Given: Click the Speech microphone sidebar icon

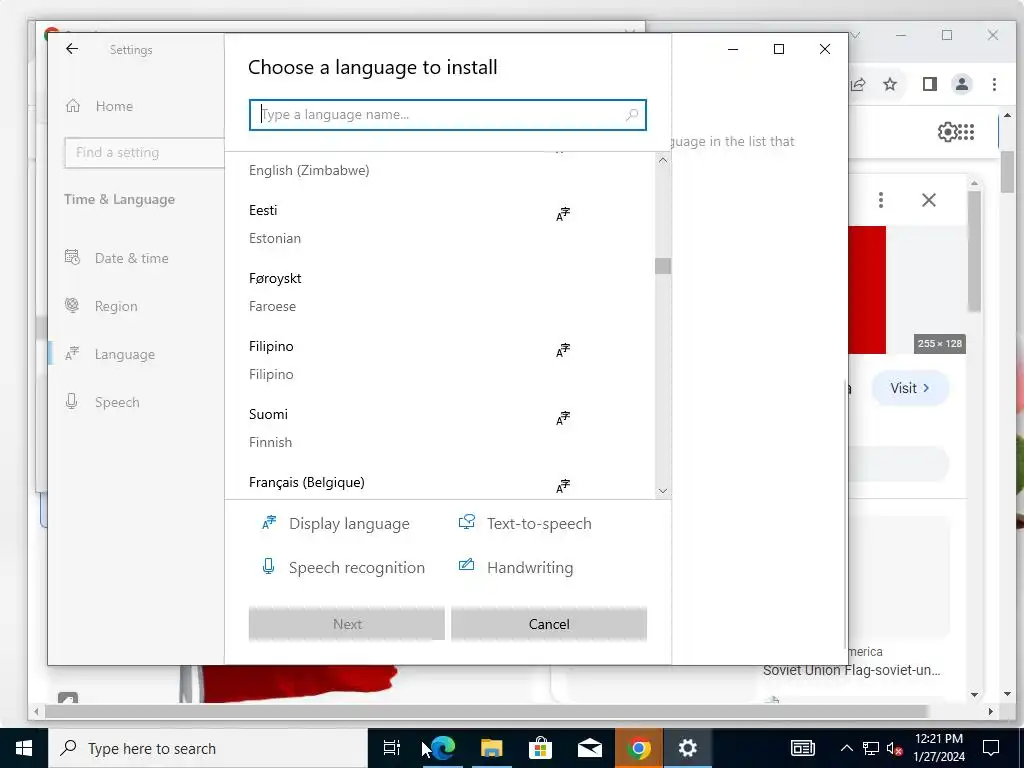Looking at the screenshot, I should point(71,401).
